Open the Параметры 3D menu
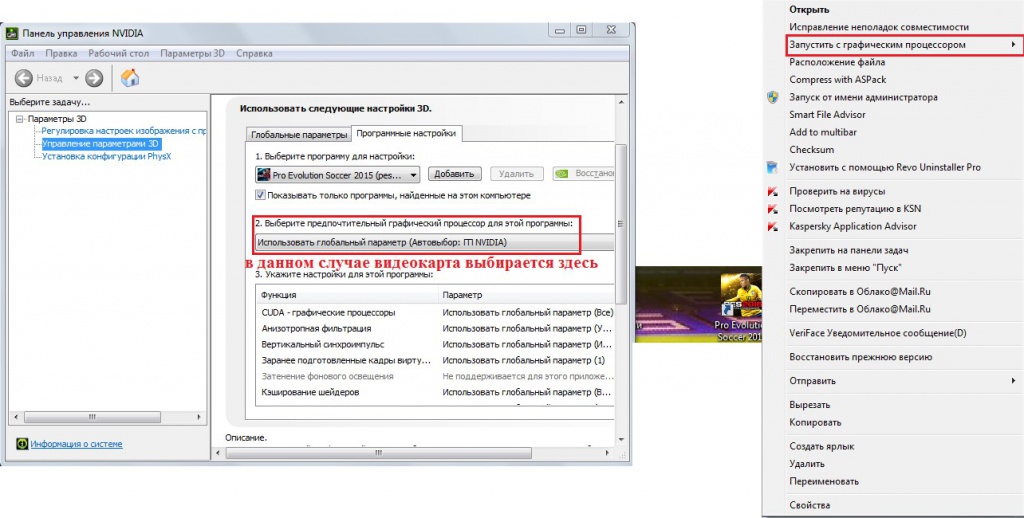Viewport: 1024px width, 518px height. click(192, 54)
